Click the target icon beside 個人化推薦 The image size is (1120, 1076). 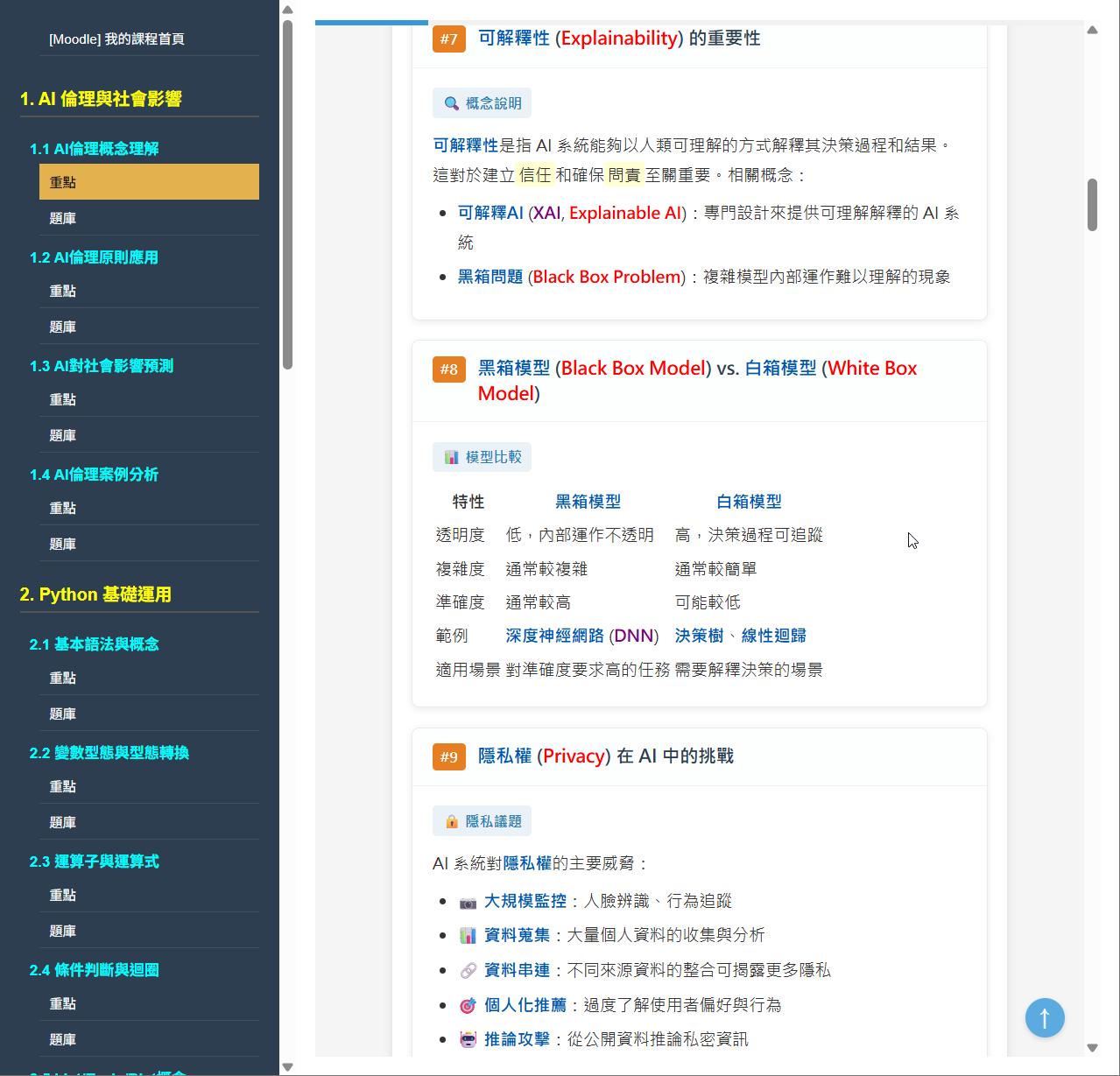468,1005
